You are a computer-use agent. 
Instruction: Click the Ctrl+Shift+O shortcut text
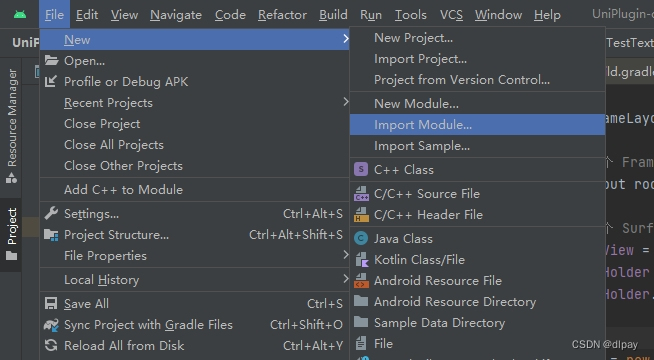pyautogui.click(x=307, y=325)
